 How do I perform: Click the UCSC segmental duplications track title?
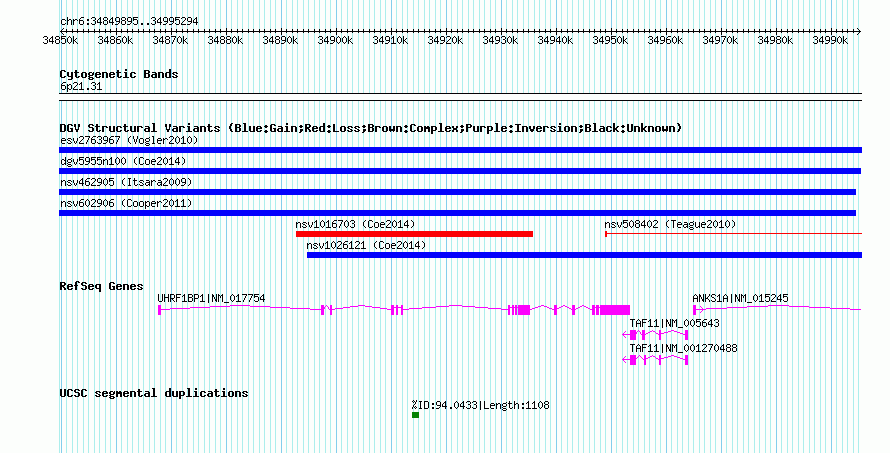[x=154, y=393]
